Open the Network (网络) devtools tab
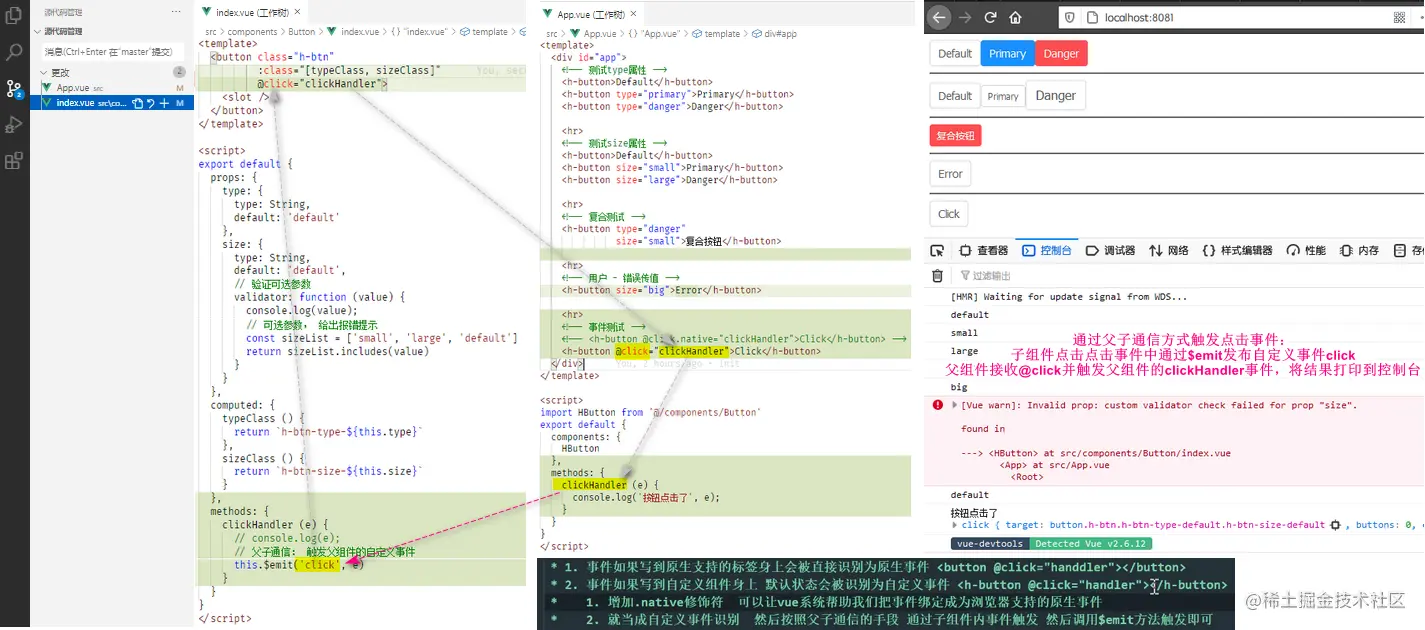This screenshot has width=1425, height=630. pyautogui.click(x=1169, y=250)
